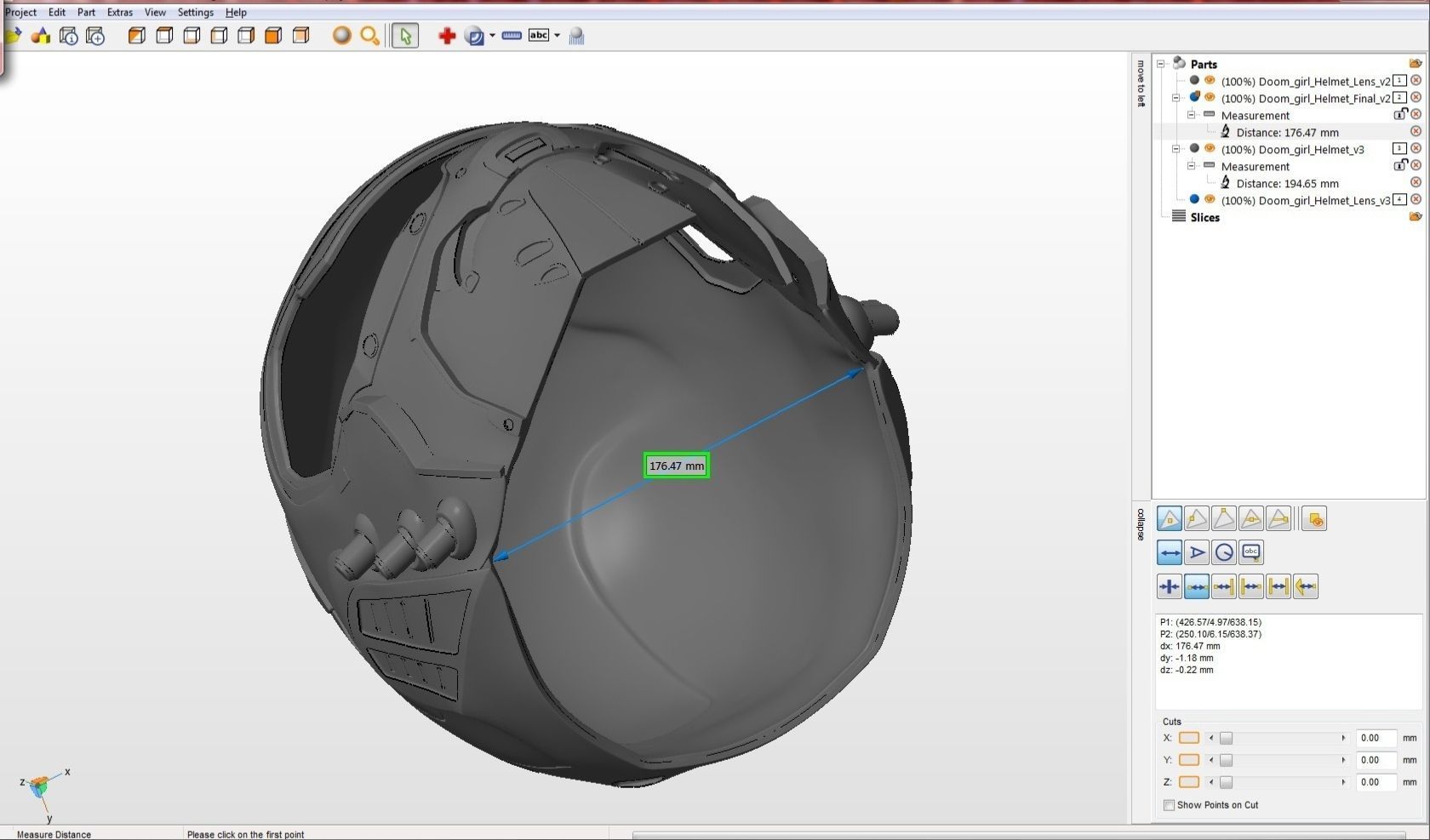The height and width of the screenshot is (840, 1430).
Task: Click the part analysis sphere icon
Action: tap(474, 36)
